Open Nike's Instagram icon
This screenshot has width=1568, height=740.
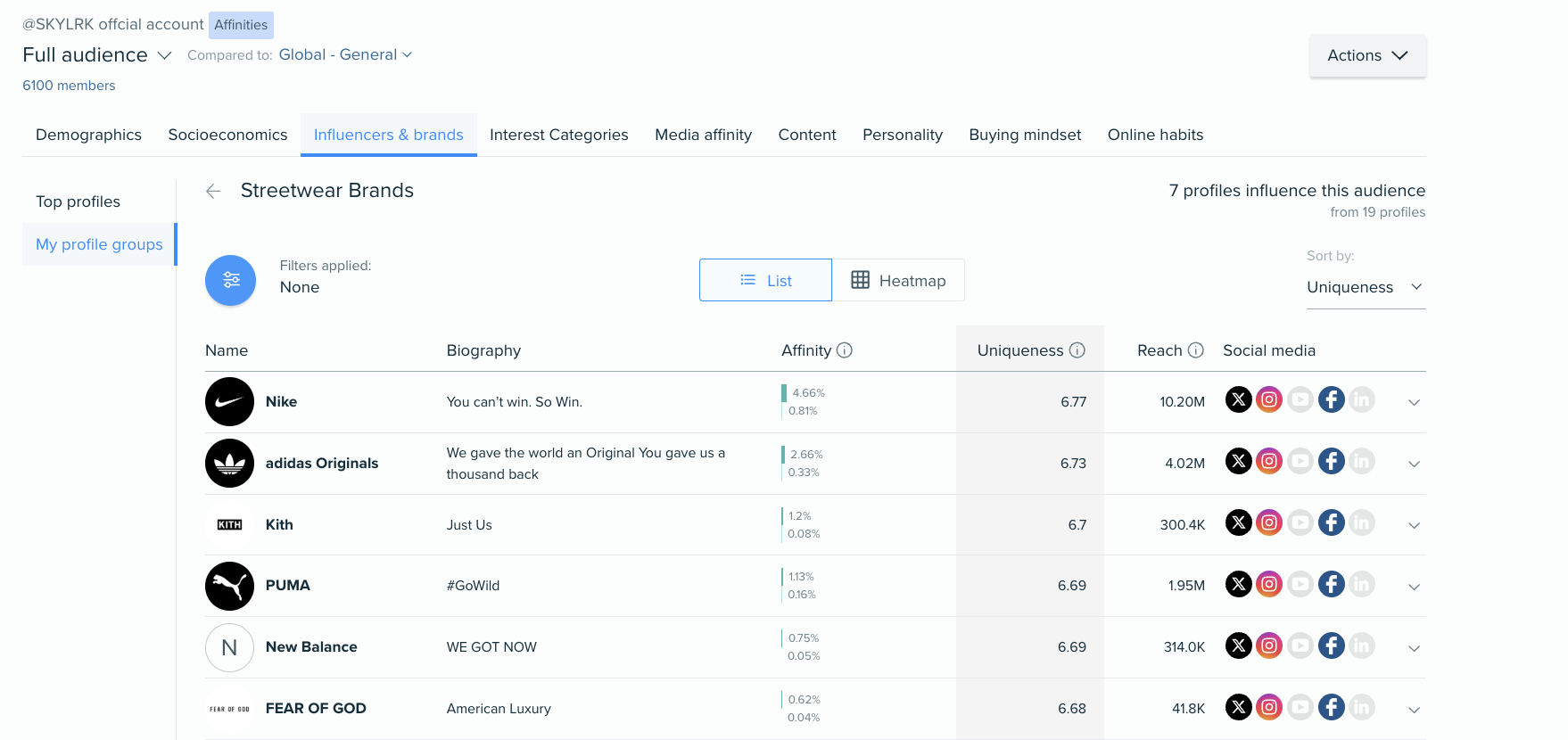click(1269, 399)
